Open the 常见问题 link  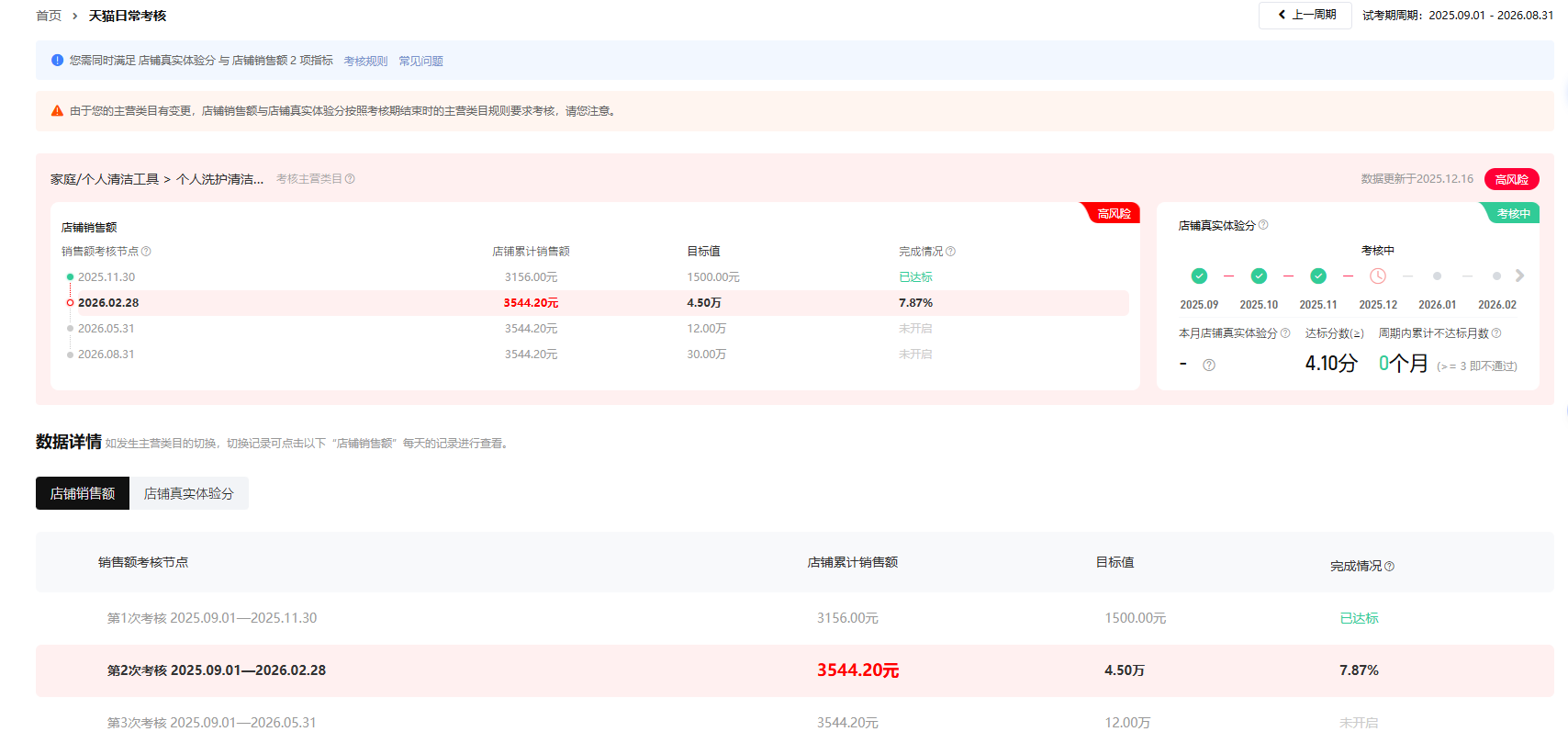(420, 62)
